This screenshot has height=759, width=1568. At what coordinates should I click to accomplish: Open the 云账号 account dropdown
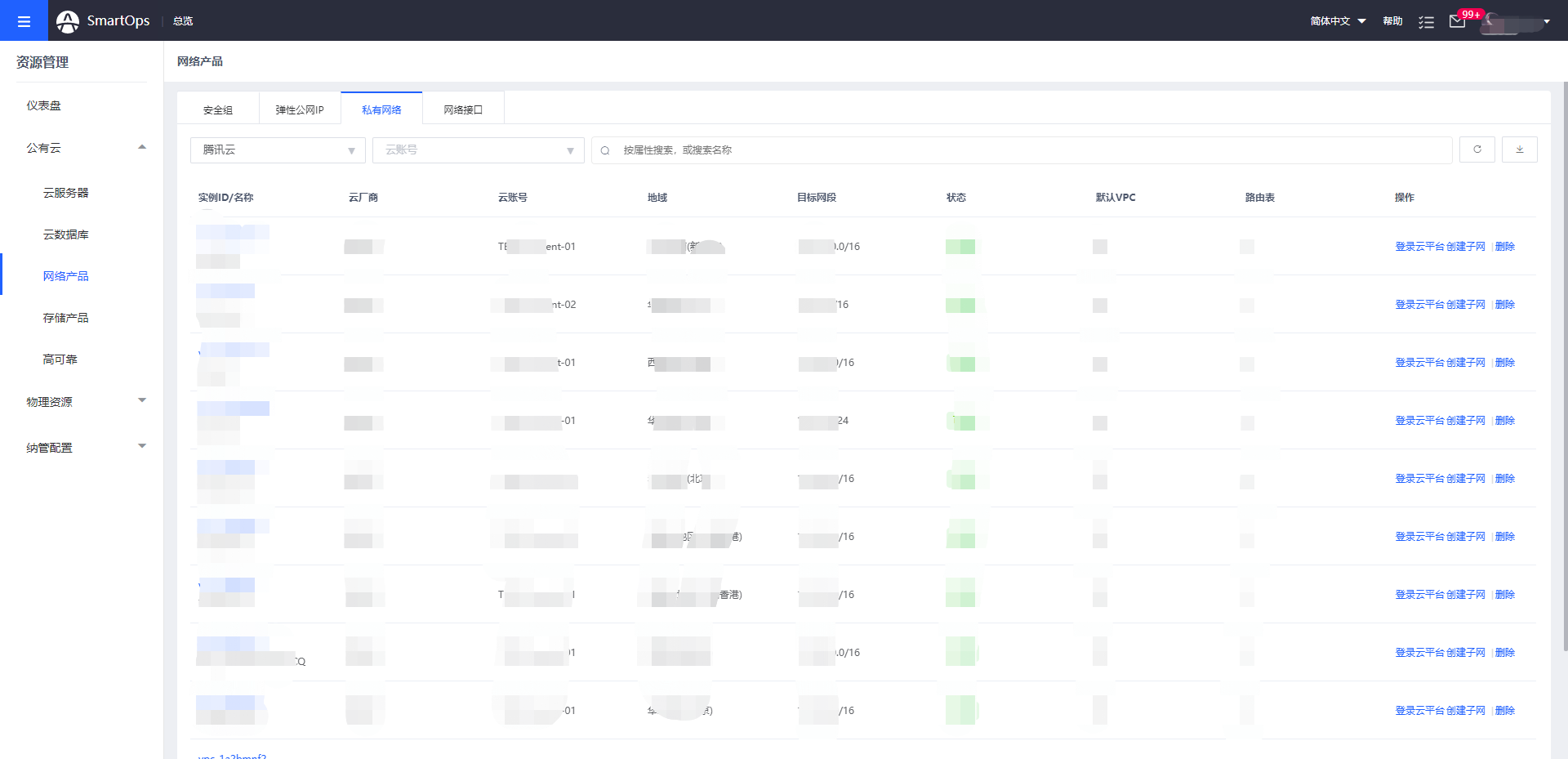tap(478, 150)
